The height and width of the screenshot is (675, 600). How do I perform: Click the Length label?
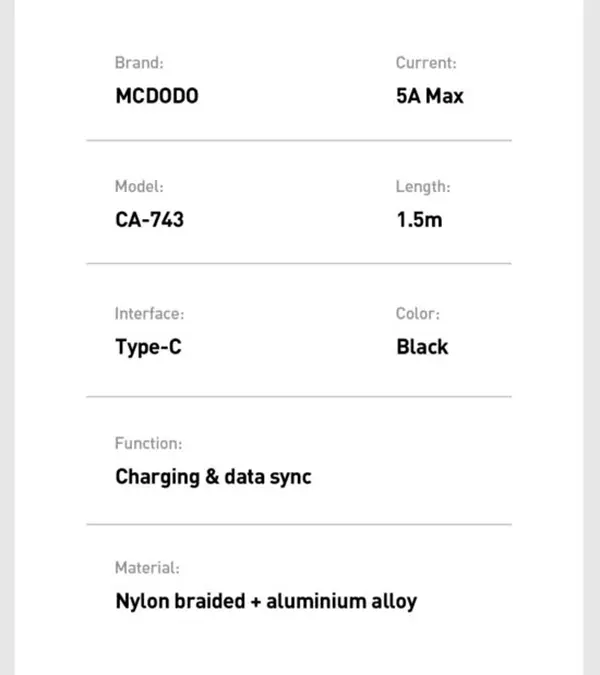point(423,187)
